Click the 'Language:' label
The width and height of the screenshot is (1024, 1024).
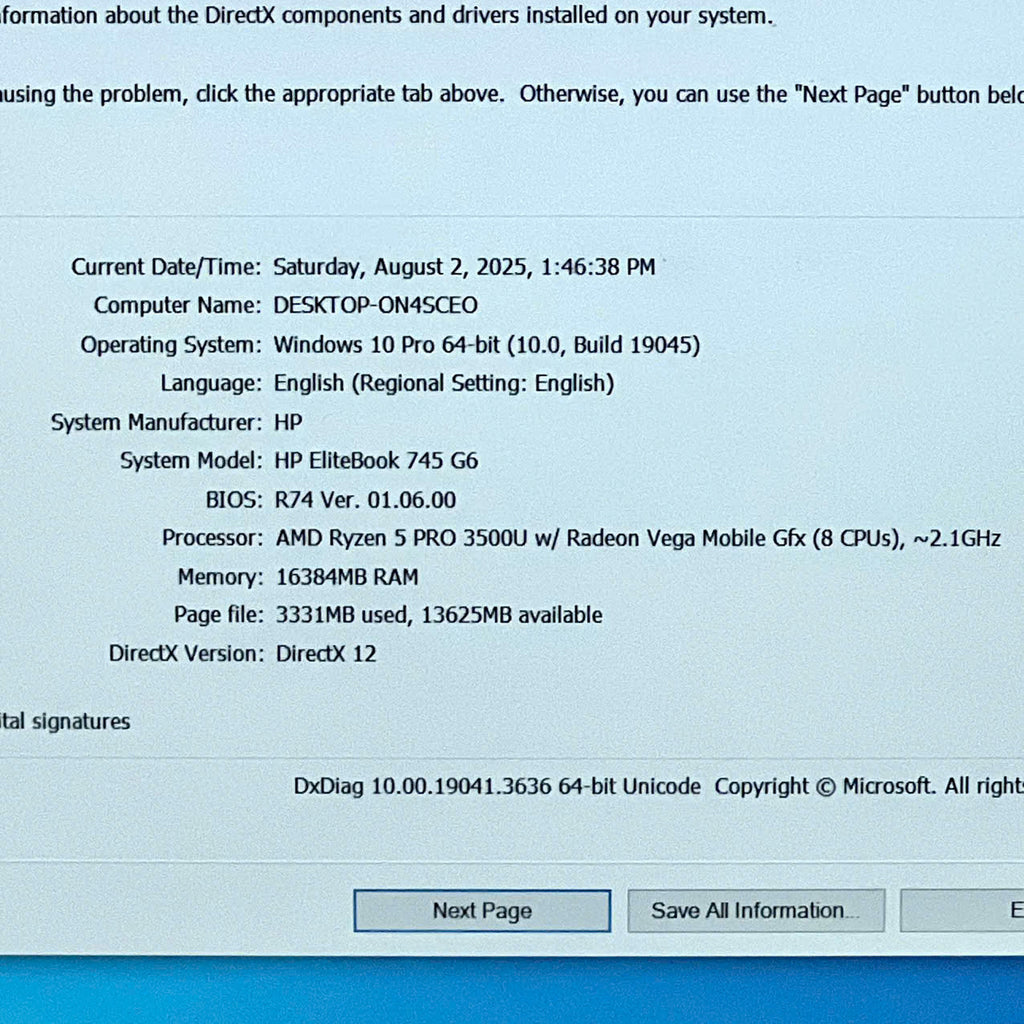(x=212, y=384)
